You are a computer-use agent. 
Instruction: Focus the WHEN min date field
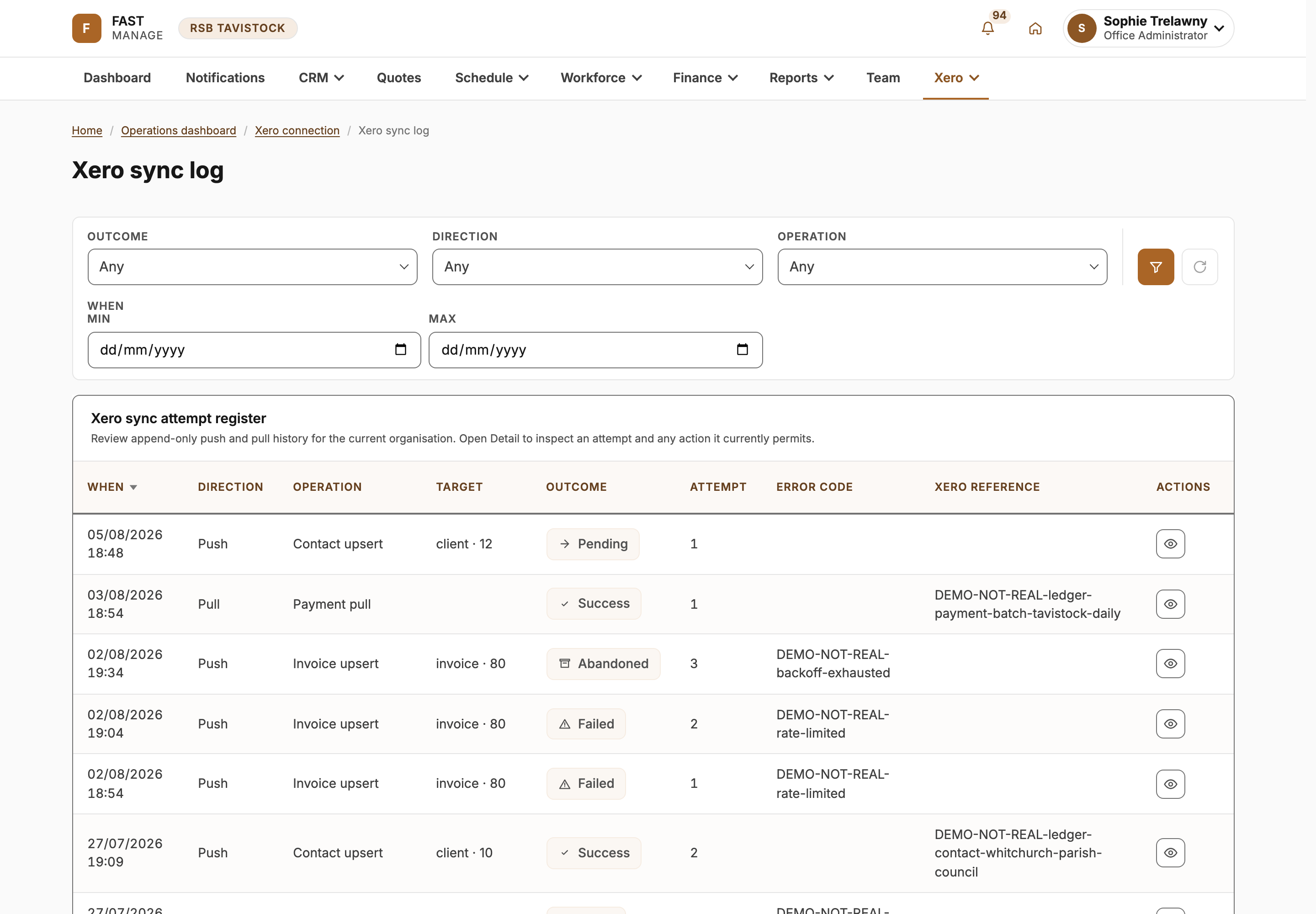click(254, 350)
